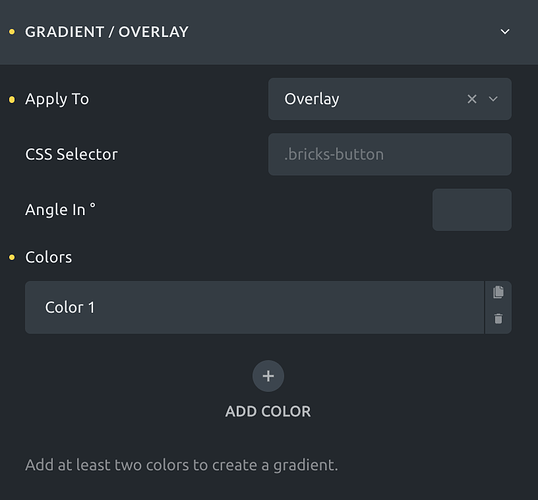Click the Angle In label
538x500 pixels.
[60, 209]
